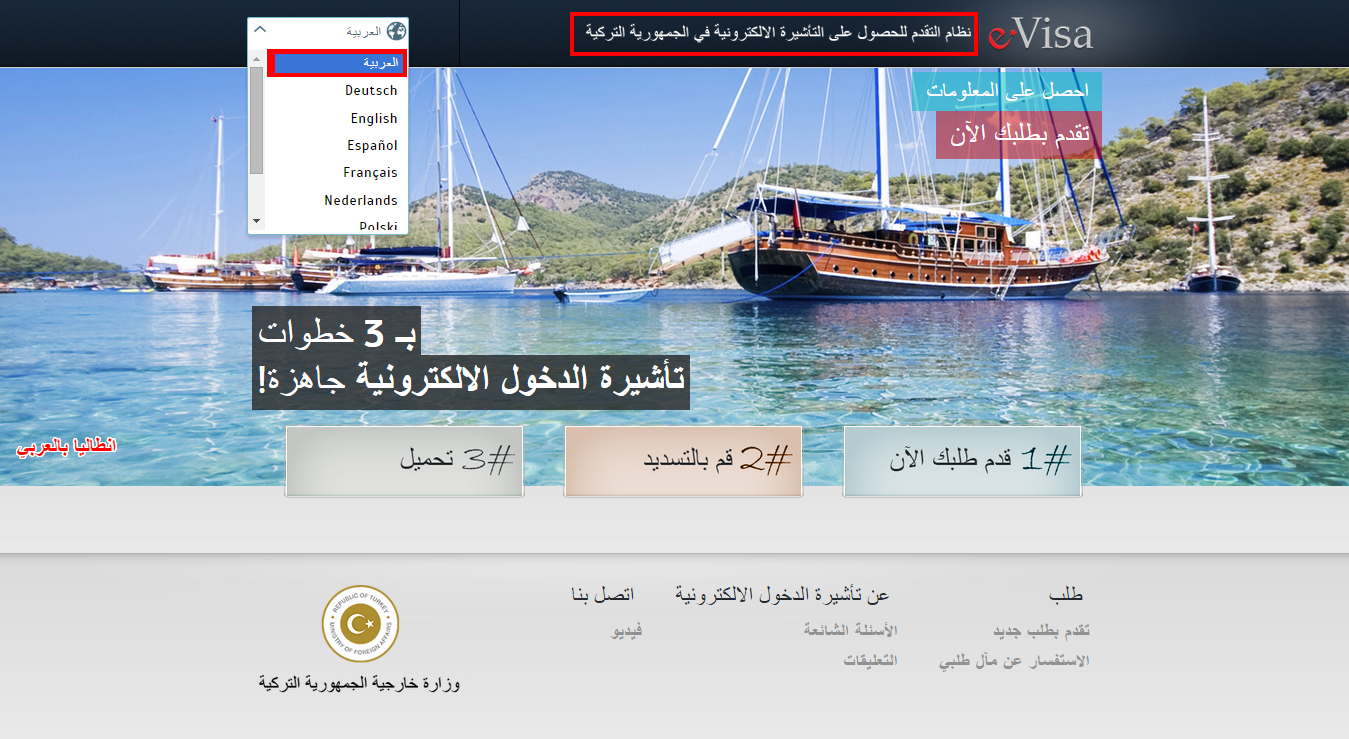
Task: Click the وزارة خارجية الجمهورية التركية caption
Action: tap(360, 684)
